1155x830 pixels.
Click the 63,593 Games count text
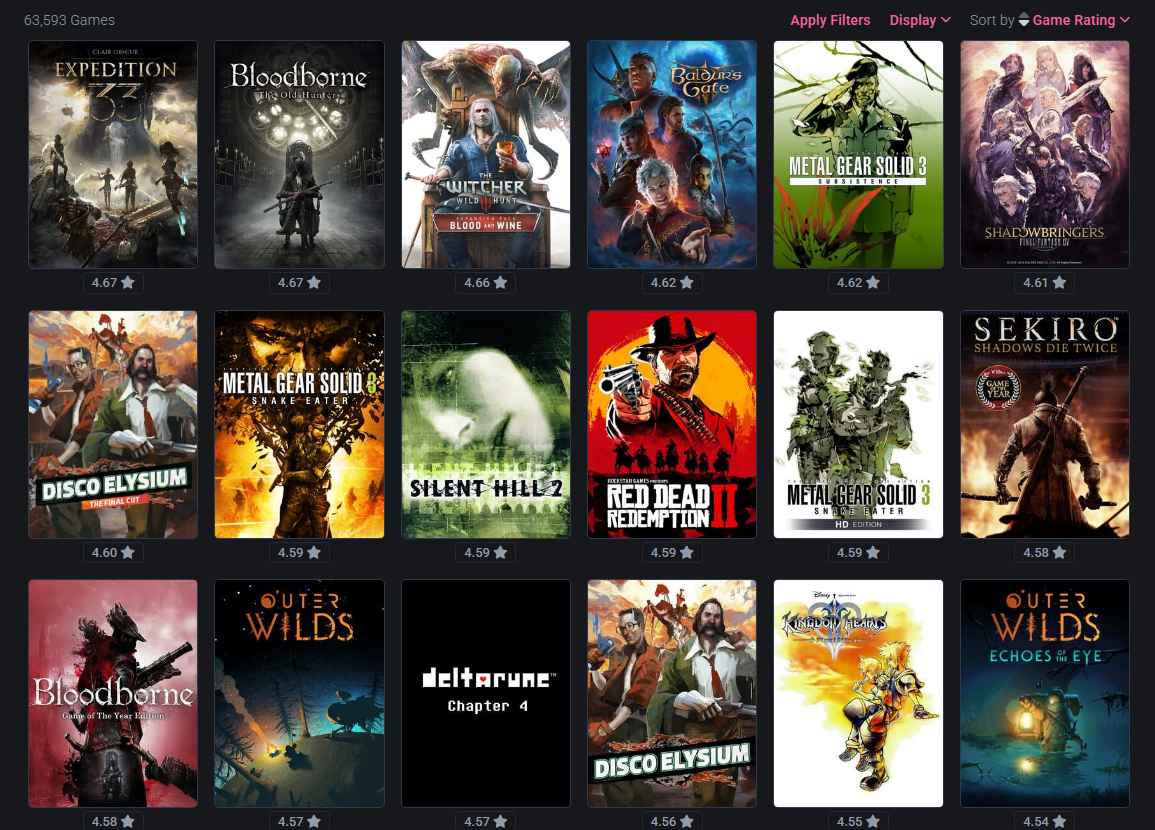pyautogui.click(x=69, y=20)
